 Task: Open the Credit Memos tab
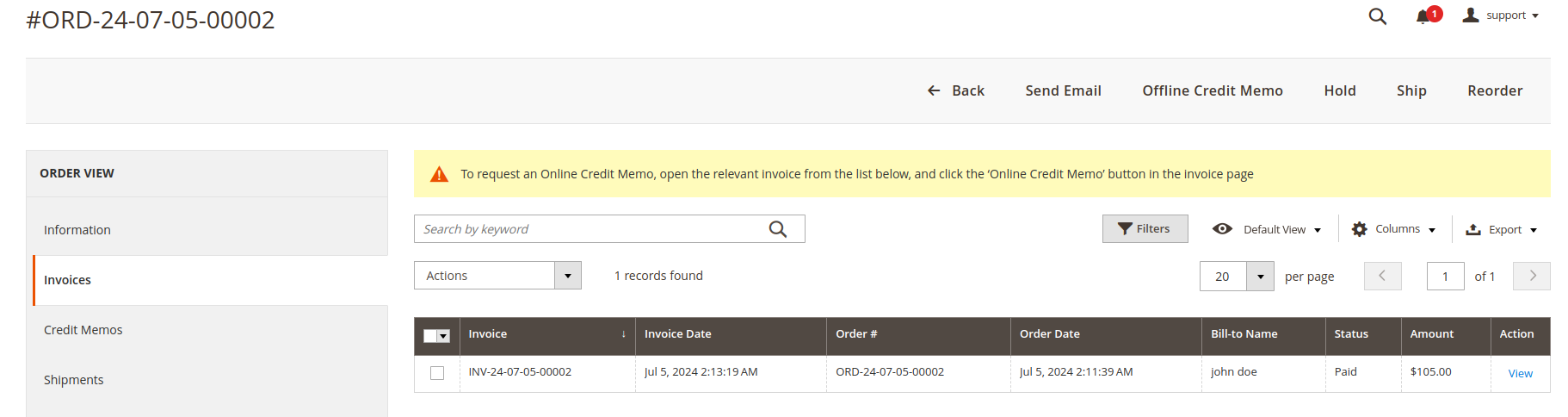[x=83, y=330]
